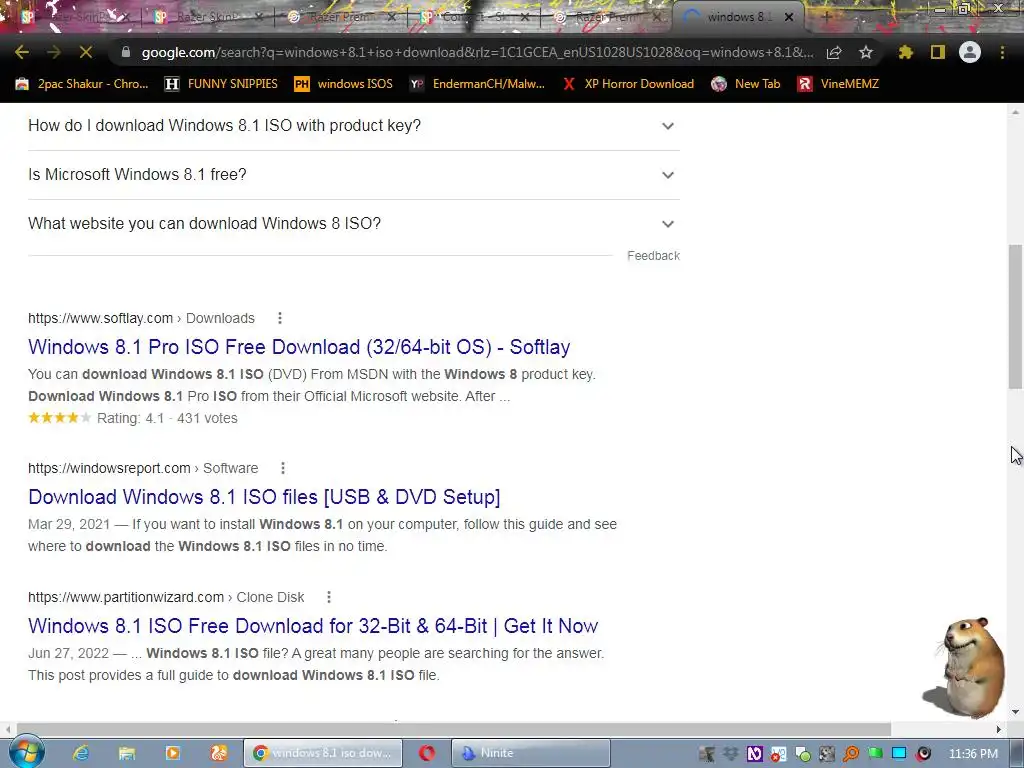This screenshot has height=768, width=1024.
Task: Open the "FUNNY SNIPPIES" bookmark
Action: 222,84
